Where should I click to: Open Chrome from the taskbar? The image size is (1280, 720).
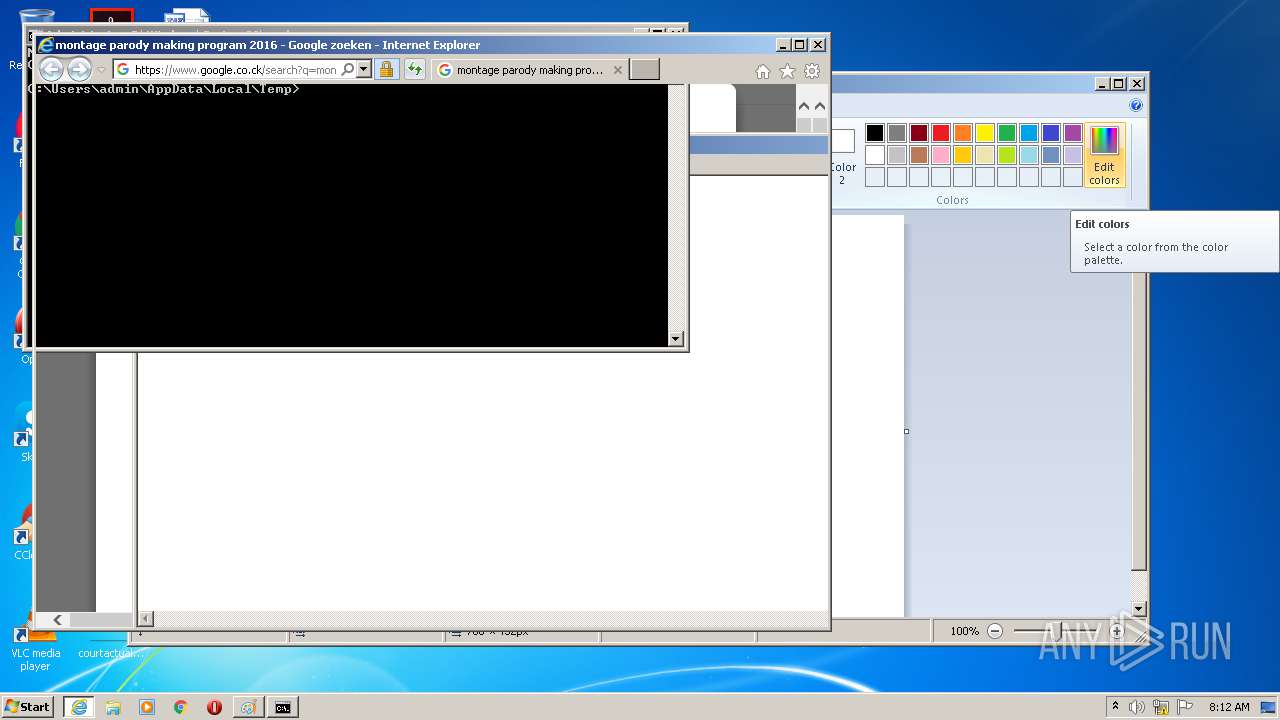(x=180, y=707)
